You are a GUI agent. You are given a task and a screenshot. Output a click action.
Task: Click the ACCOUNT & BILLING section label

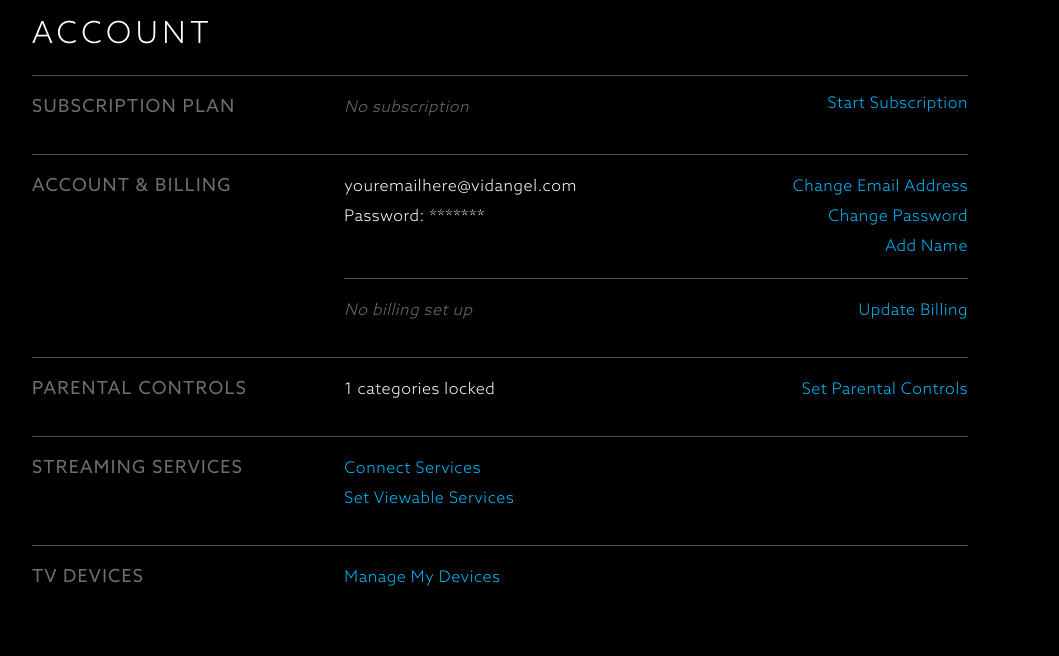point(131,185)
